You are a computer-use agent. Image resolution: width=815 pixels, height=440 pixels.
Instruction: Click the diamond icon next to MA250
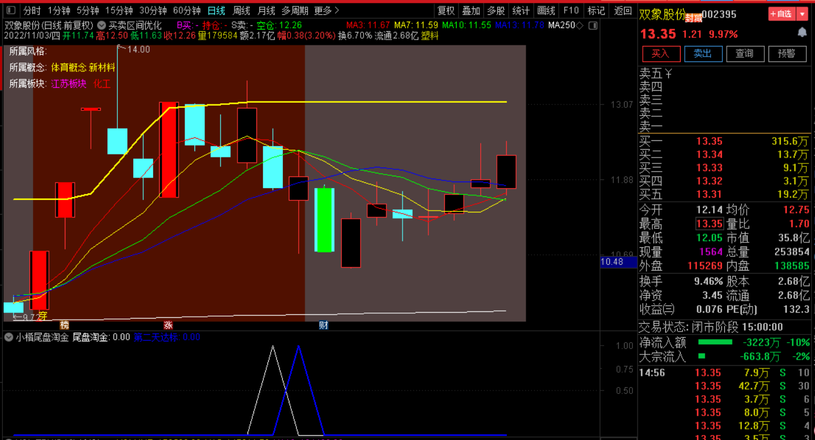coord(582,24)
